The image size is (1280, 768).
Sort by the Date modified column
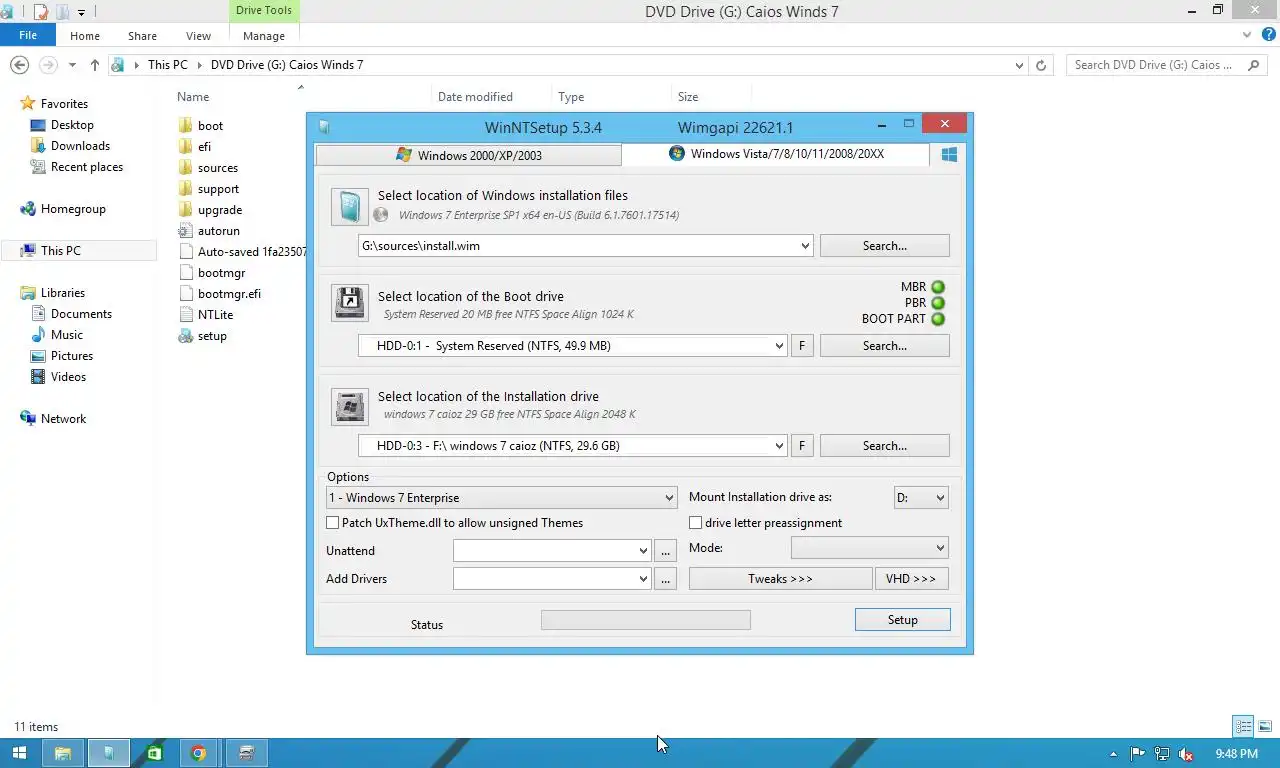475,97
